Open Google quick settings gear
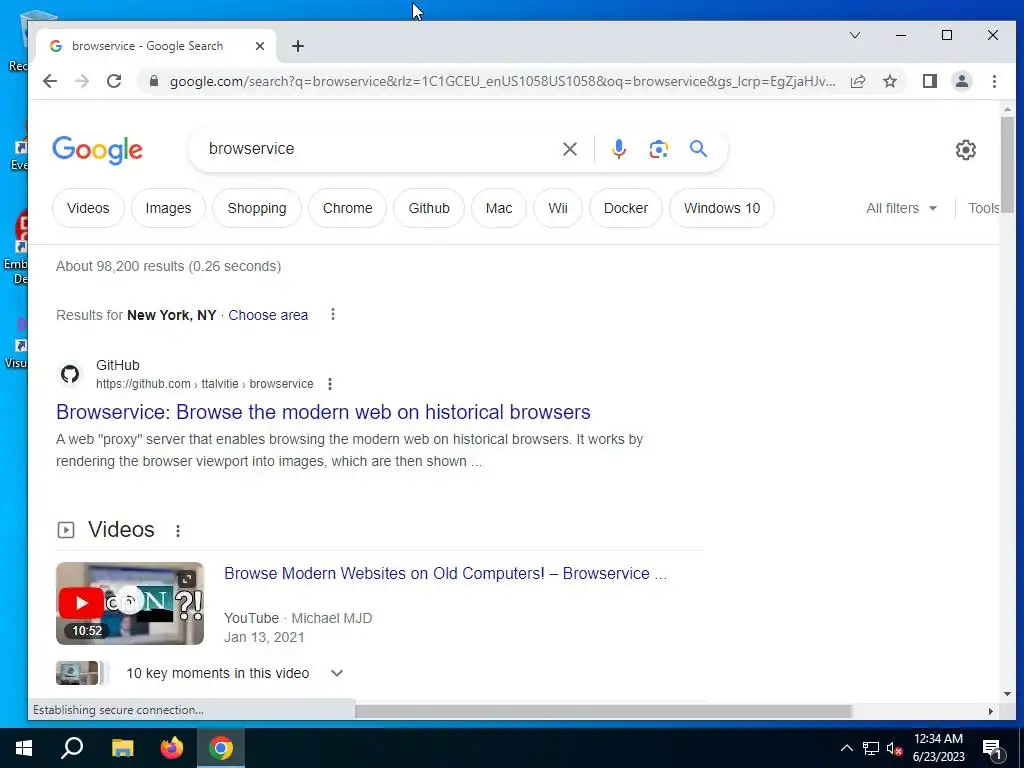1024x768 pixels. tap(965, 150)
